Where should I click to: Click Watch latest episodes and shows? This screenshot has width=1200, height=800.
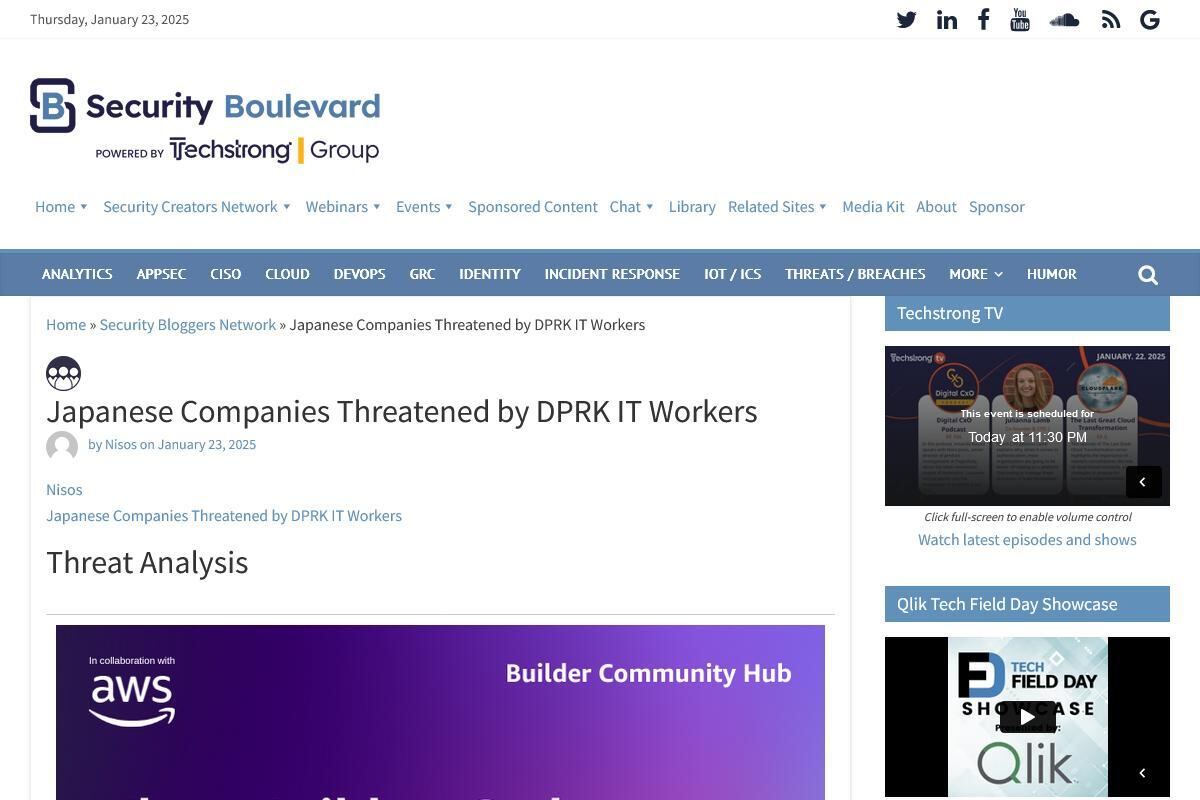pyautogui.click(x=1027, y=540)
